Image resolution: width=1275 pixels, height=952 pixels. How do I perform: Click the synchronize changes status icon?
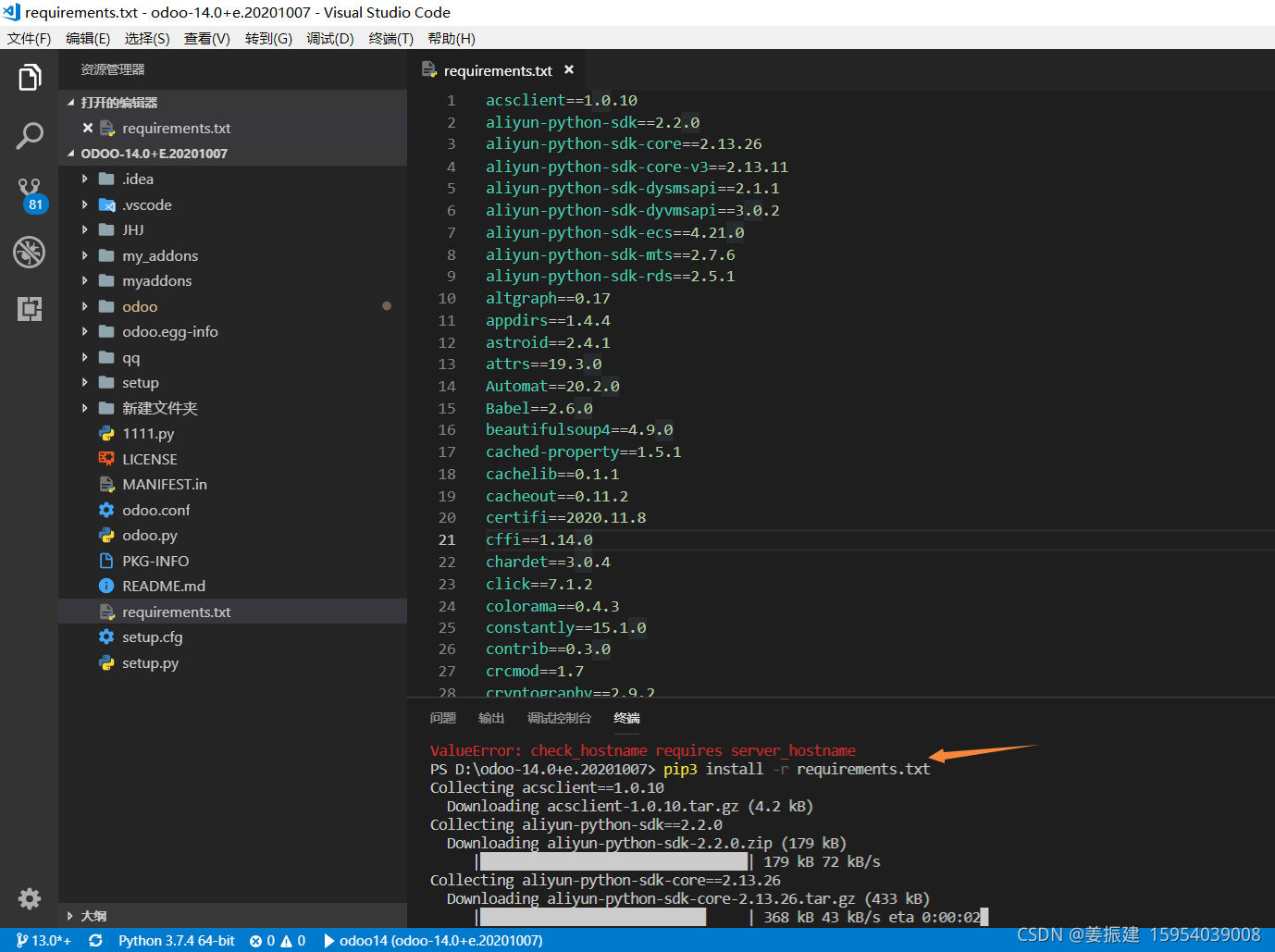pyautogui.click(x=95, y=940)
